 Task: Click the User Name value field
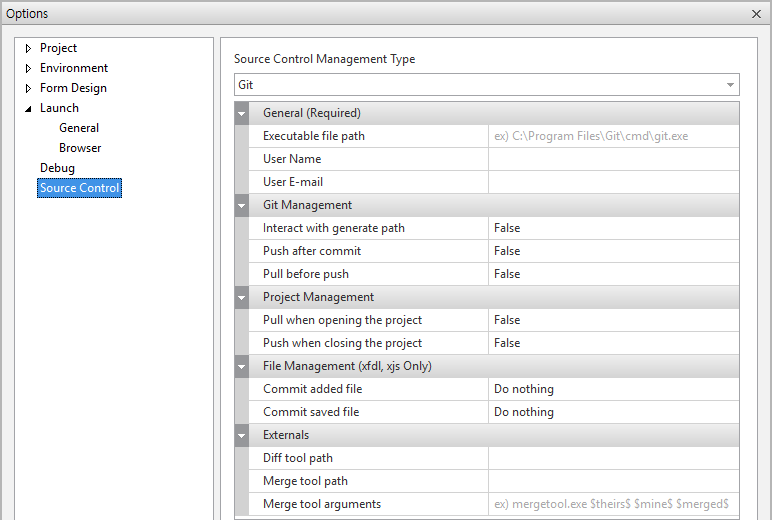[613, 159]
